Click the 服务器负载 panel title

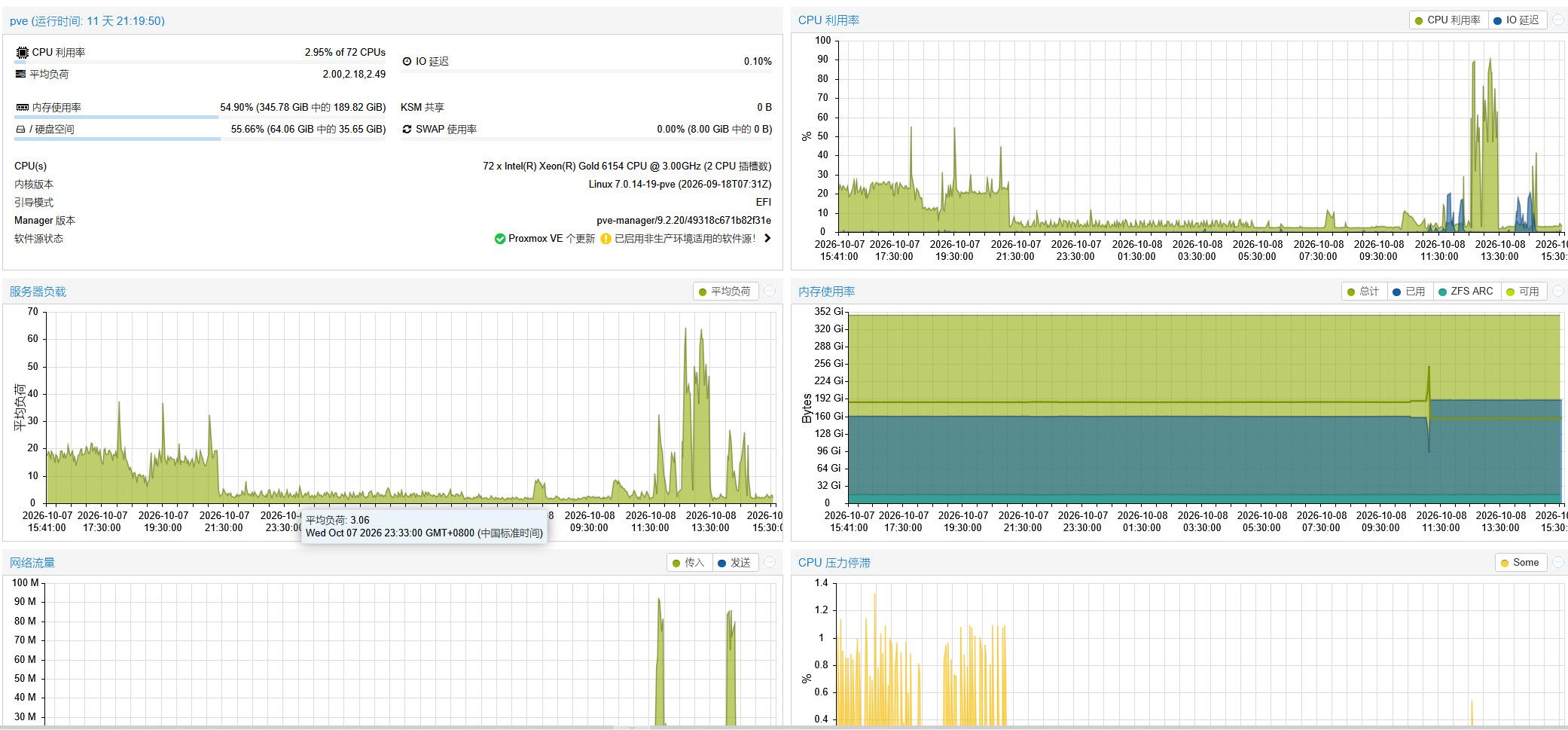pyautogui.click(x=38, y=292)
